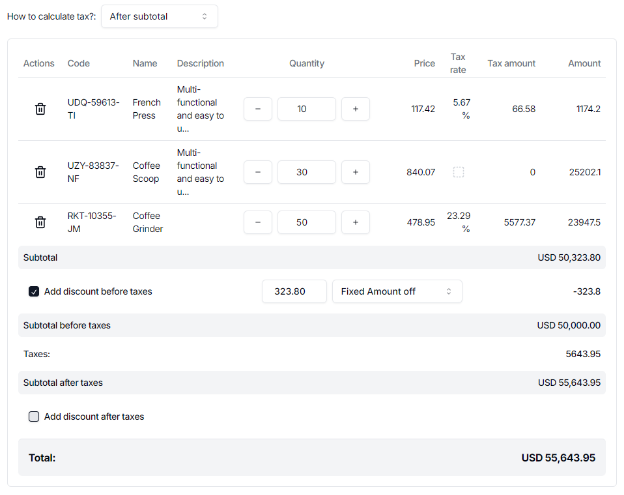Increase French Press quantity with plus
624x495 pixels.
[355, 109]
